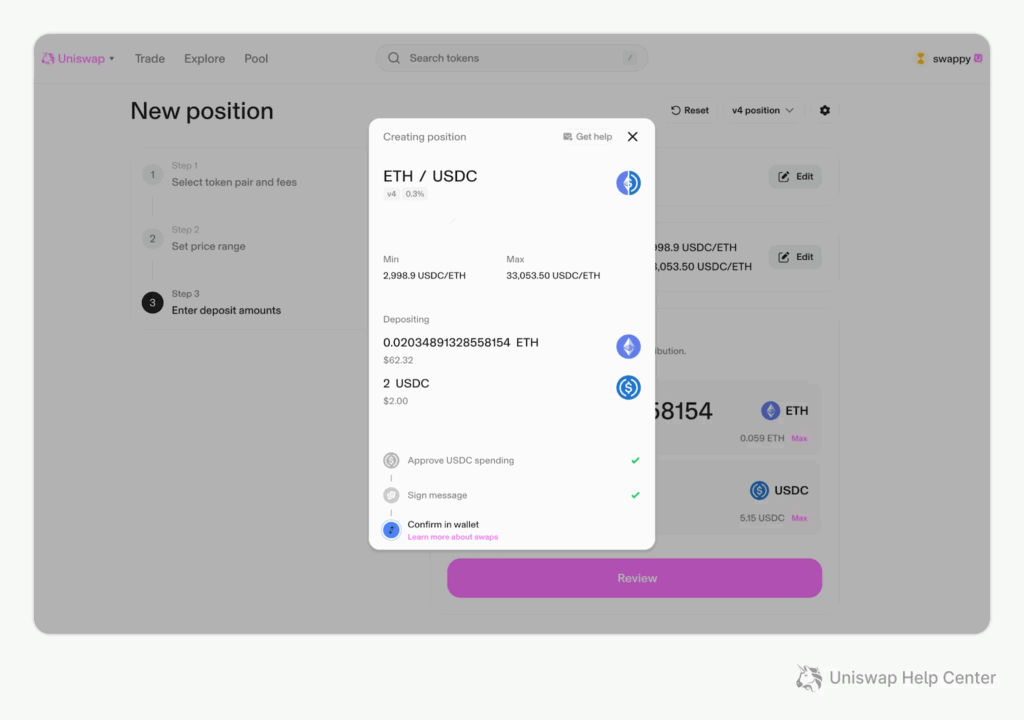1024x720 pixels.
Task: Expand the Uniswap logo menu arrow
Action: pyautogui.click(x=112, y=59)
